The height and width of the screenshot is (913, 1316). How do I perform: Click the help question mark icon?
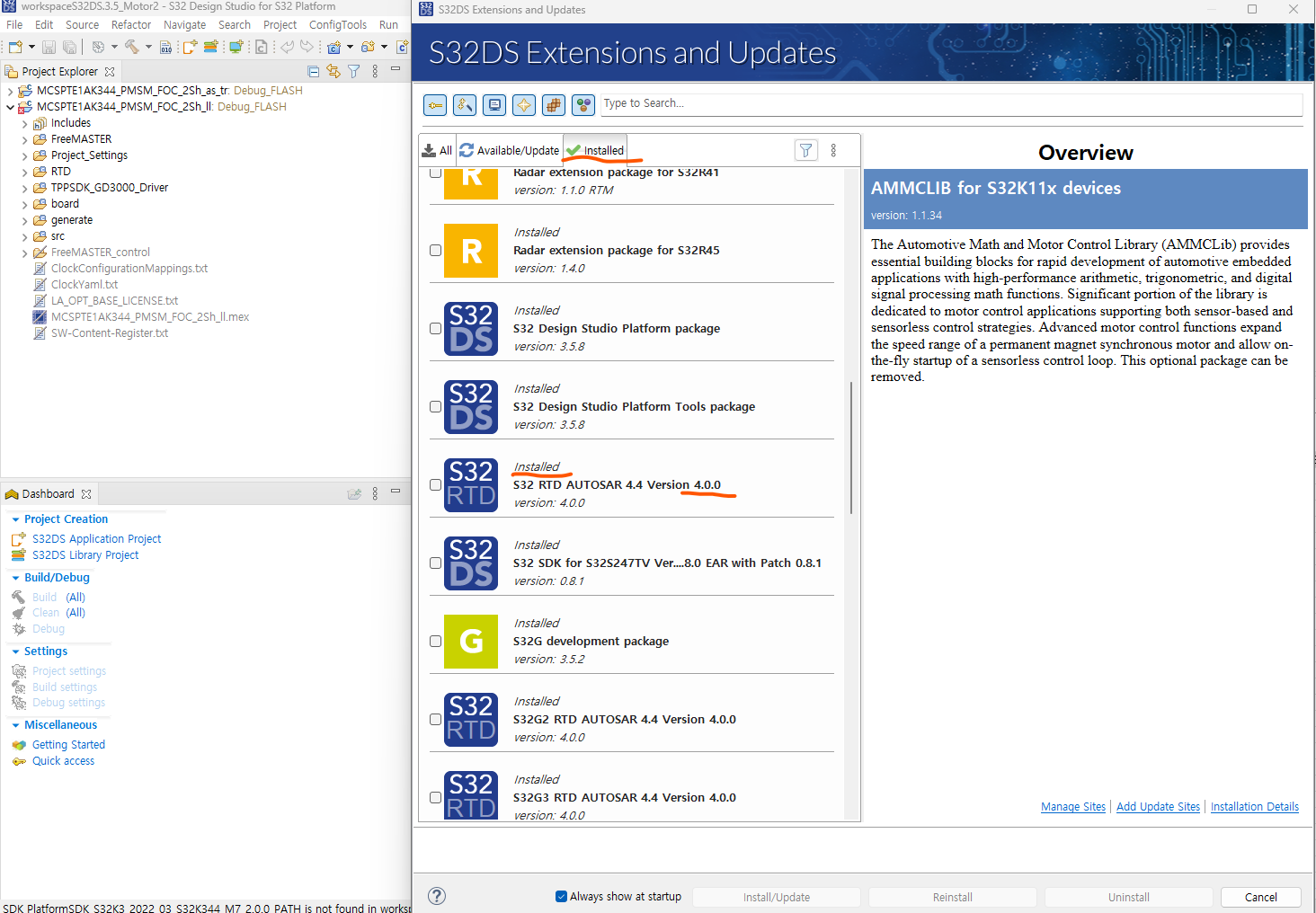click(437, 896)
